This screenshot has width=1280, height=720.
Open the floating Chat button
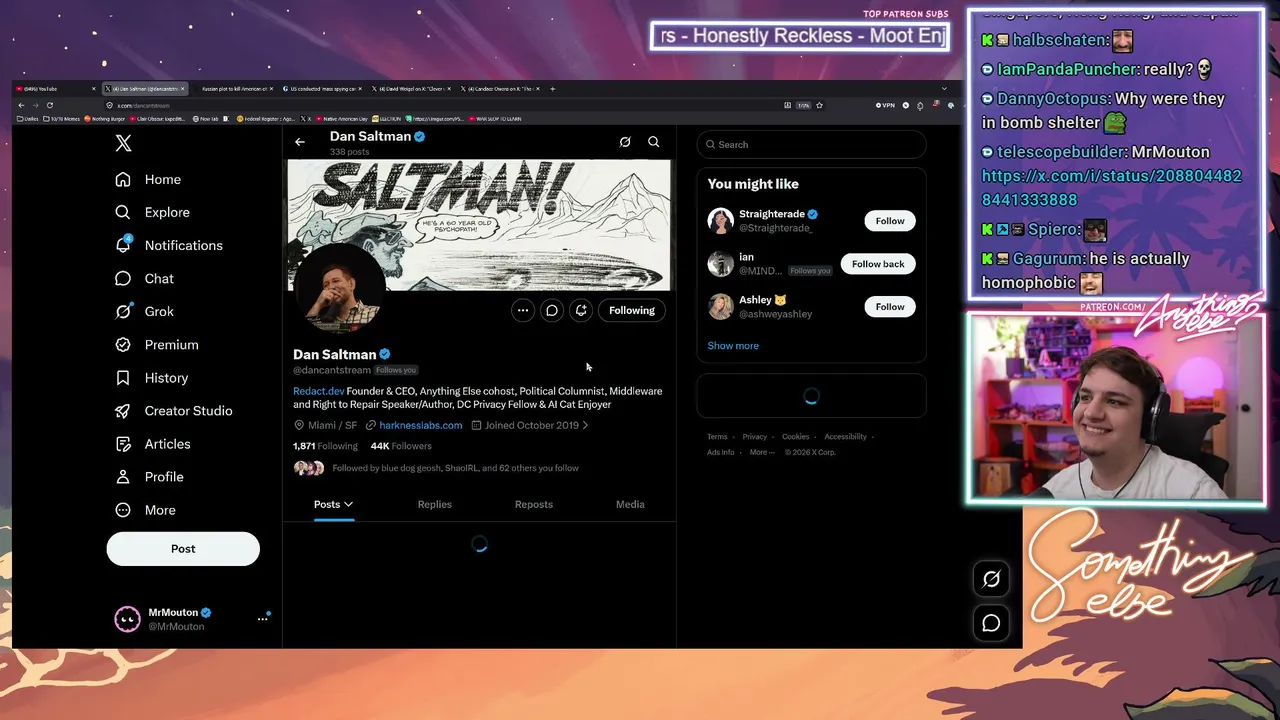click(991, 623)
